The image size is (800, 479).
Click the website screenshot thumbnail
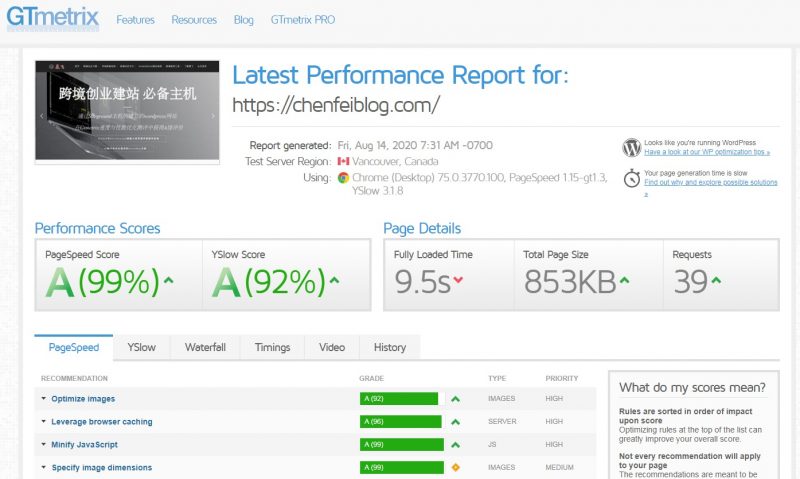[127, 111]
